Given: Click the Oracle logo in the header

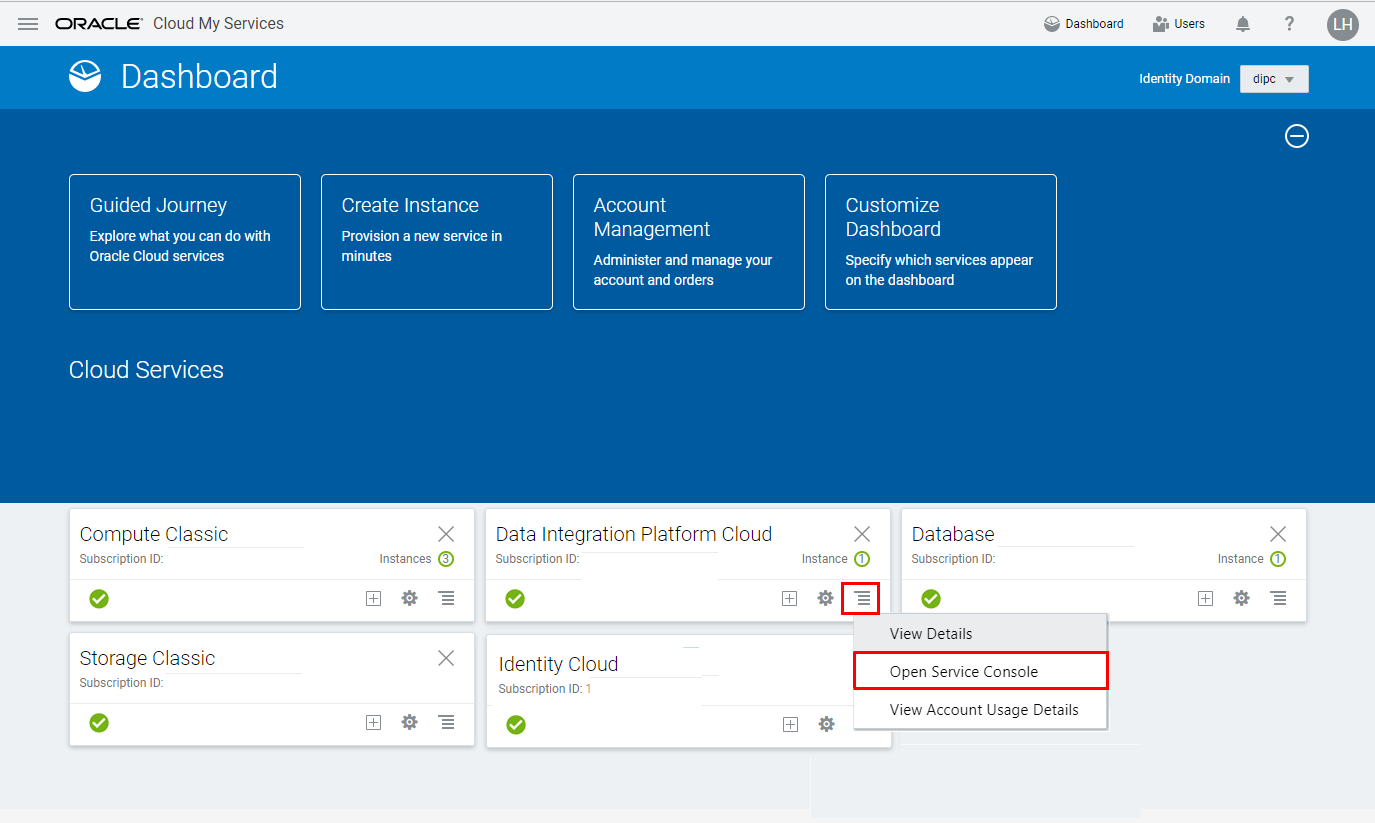Looking at the screenshot, I should point(98,24).
